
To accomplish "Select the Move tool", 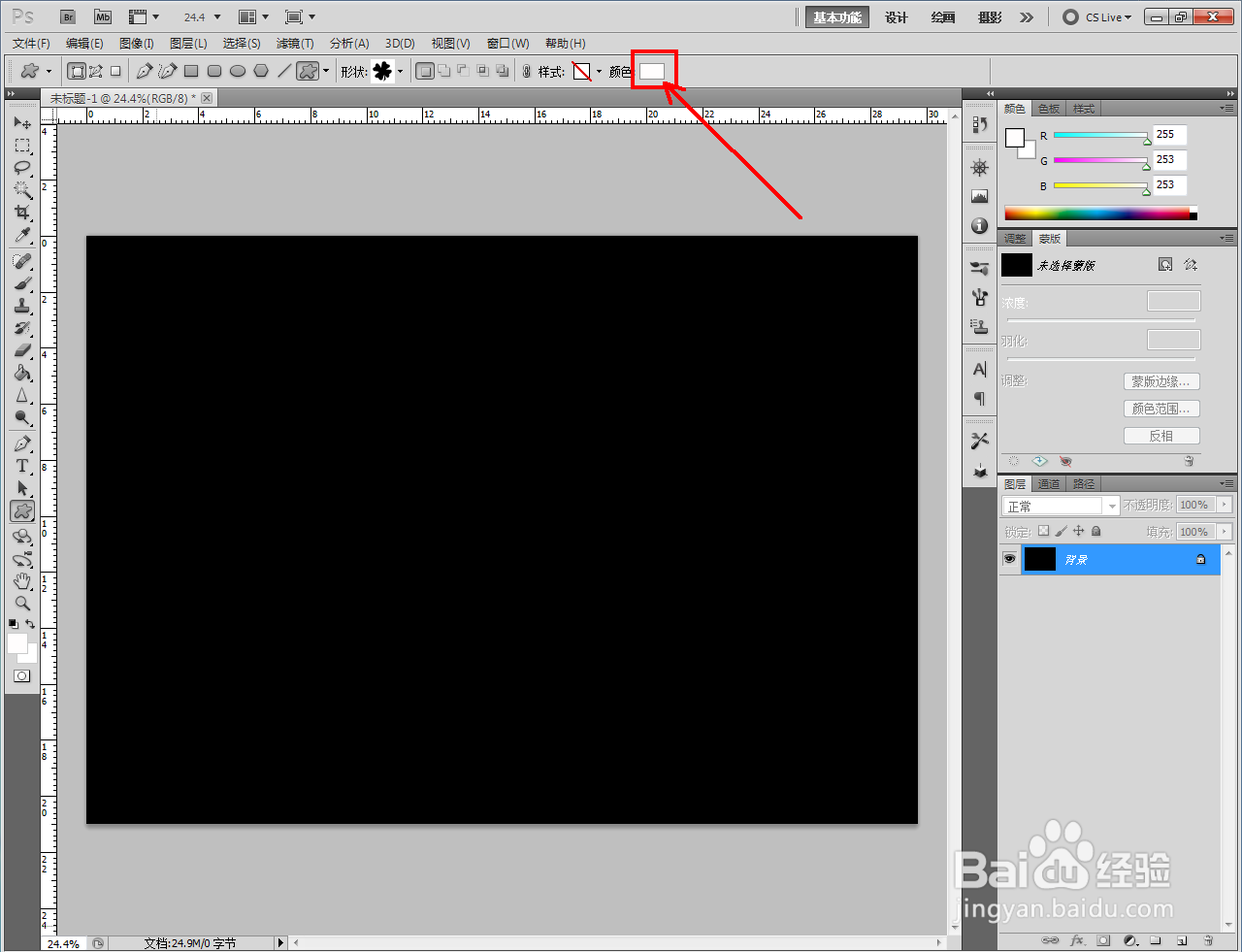I will [x=22, y=123].
